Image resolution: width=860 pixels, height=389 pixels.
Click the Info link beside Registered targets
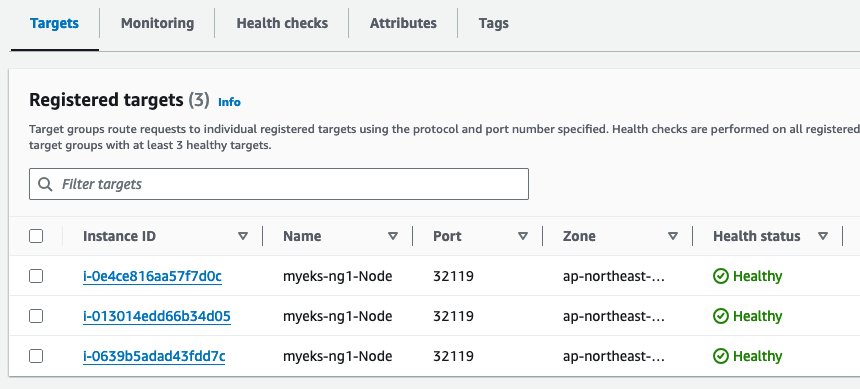pos(229,102)
